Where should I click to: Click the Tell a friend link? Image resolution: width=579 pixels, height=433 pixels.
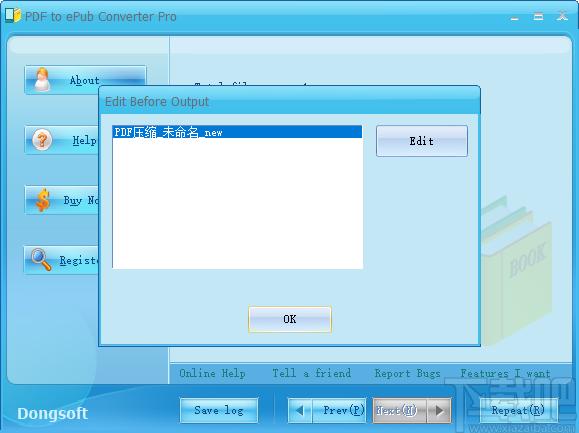click(312, 373)
